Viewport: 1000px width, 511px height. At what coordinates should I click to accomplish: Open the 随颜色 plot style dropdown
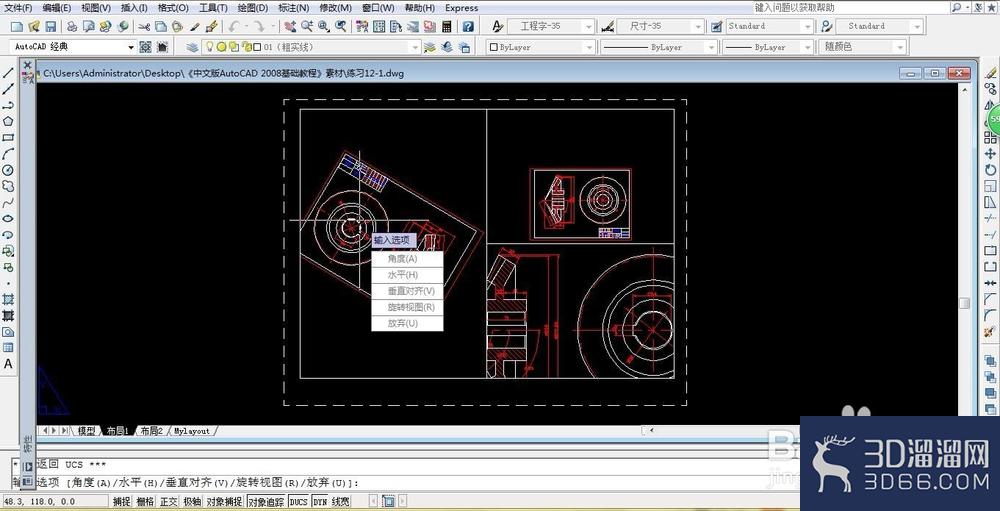point(862,47)
